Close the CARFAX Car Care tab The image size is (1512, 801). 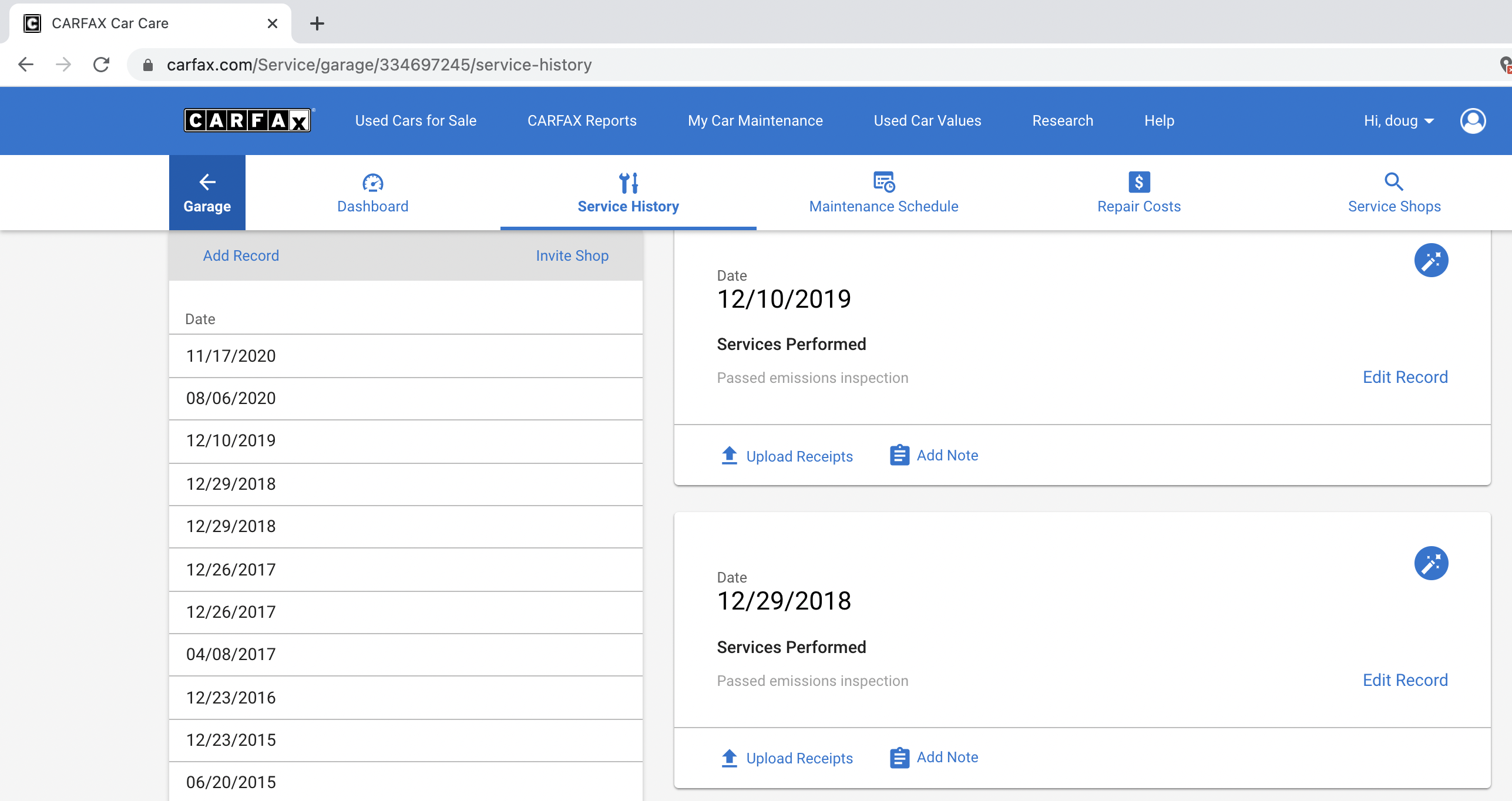(272, 23)
